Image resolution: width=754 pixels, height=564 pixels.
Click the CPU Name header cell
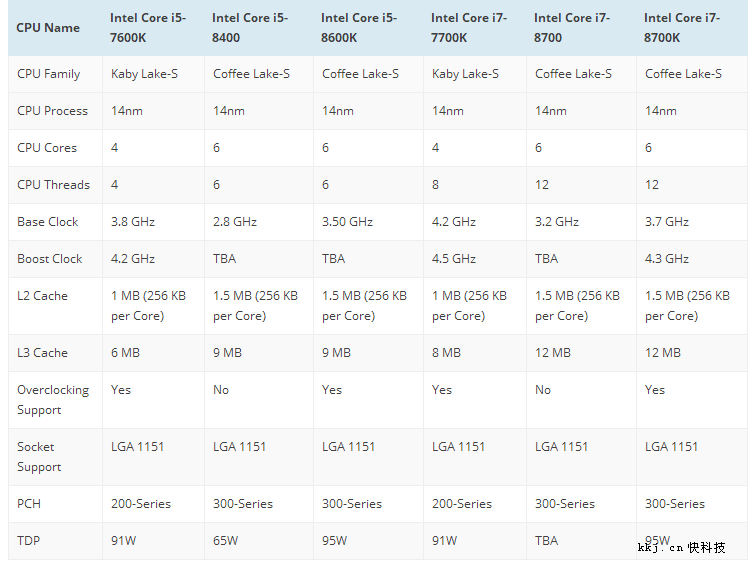point(48,28)
